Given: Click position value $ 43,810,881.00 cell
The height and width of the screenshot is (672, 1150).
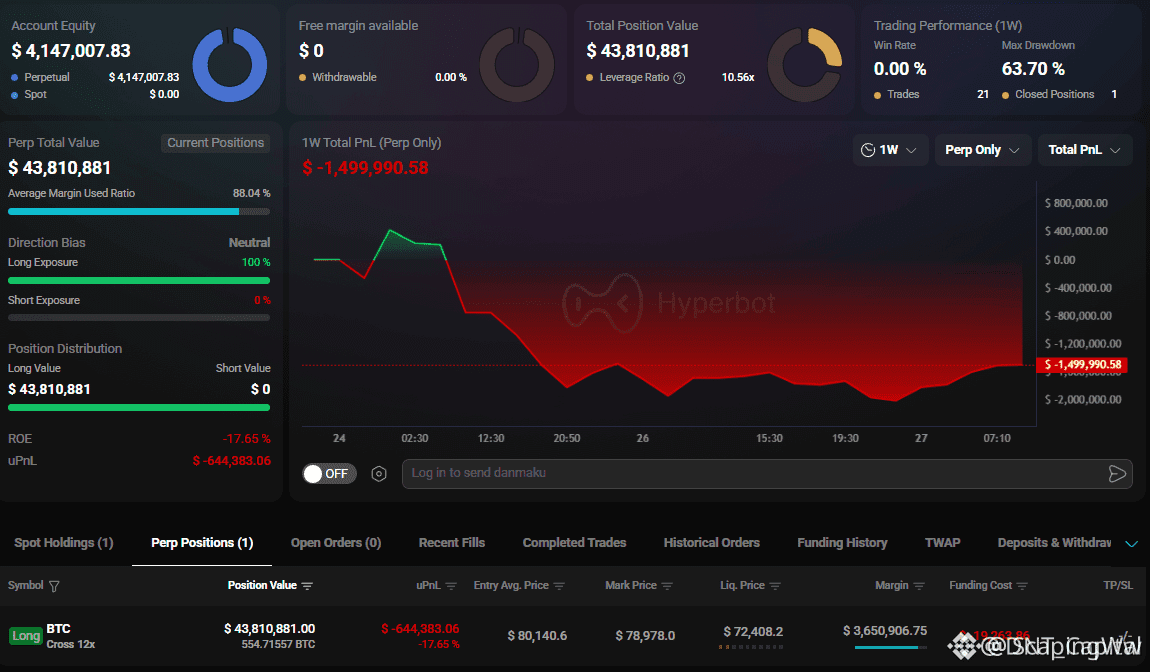Looking at the screenshot, I should [269, 629].
